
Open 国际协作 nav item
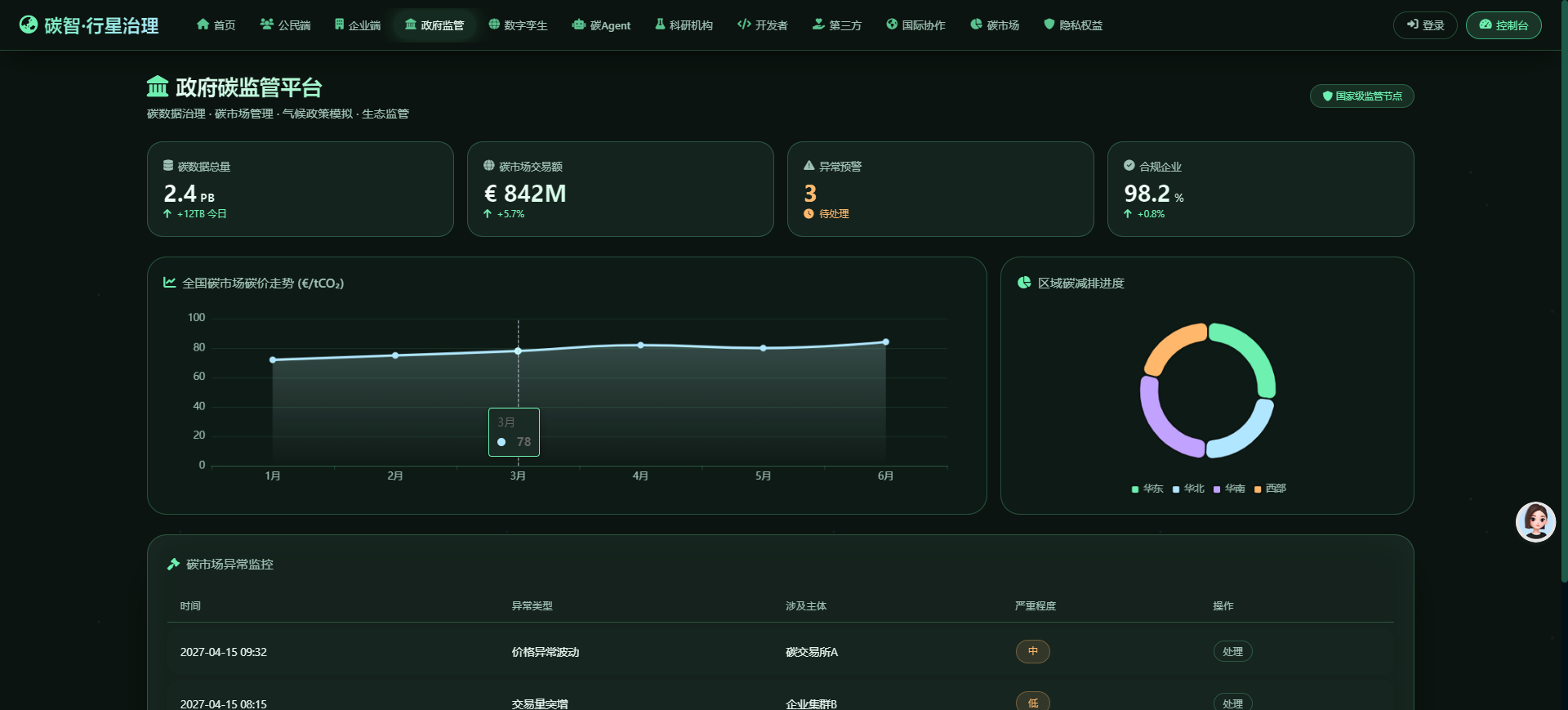[915, 25]
